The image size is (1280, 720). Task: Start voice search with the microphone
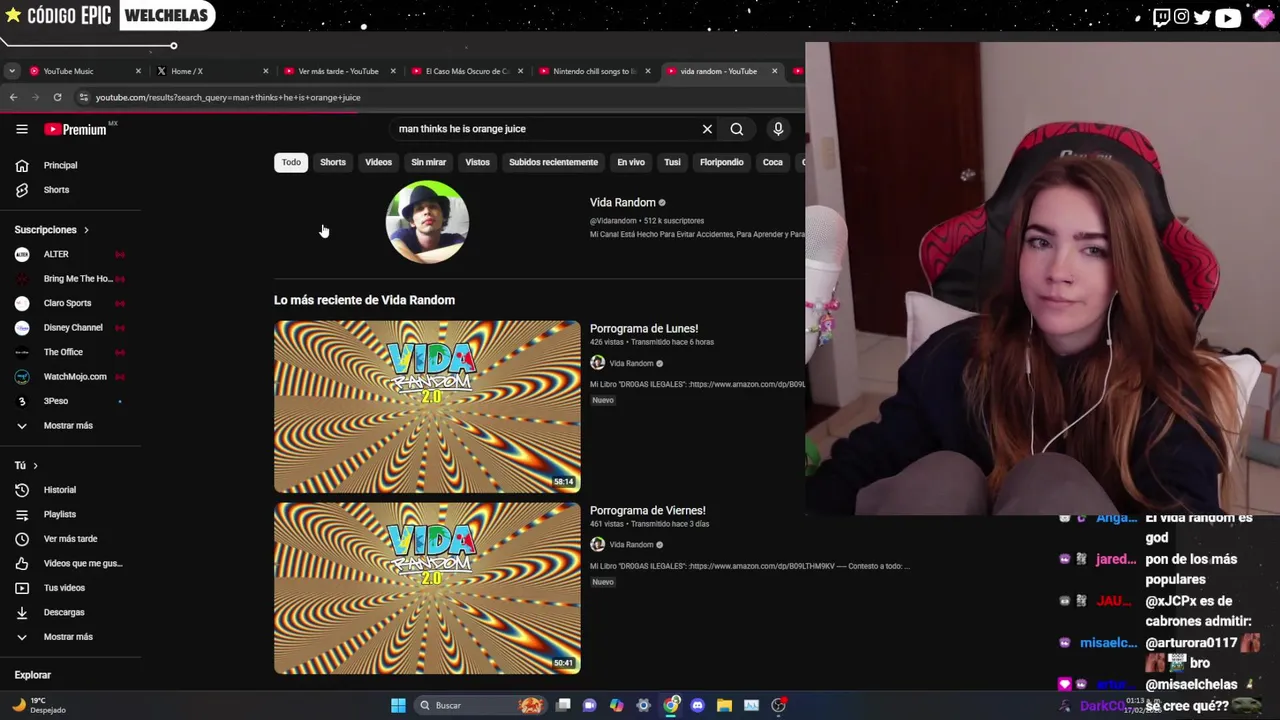[x=778, y=129]
